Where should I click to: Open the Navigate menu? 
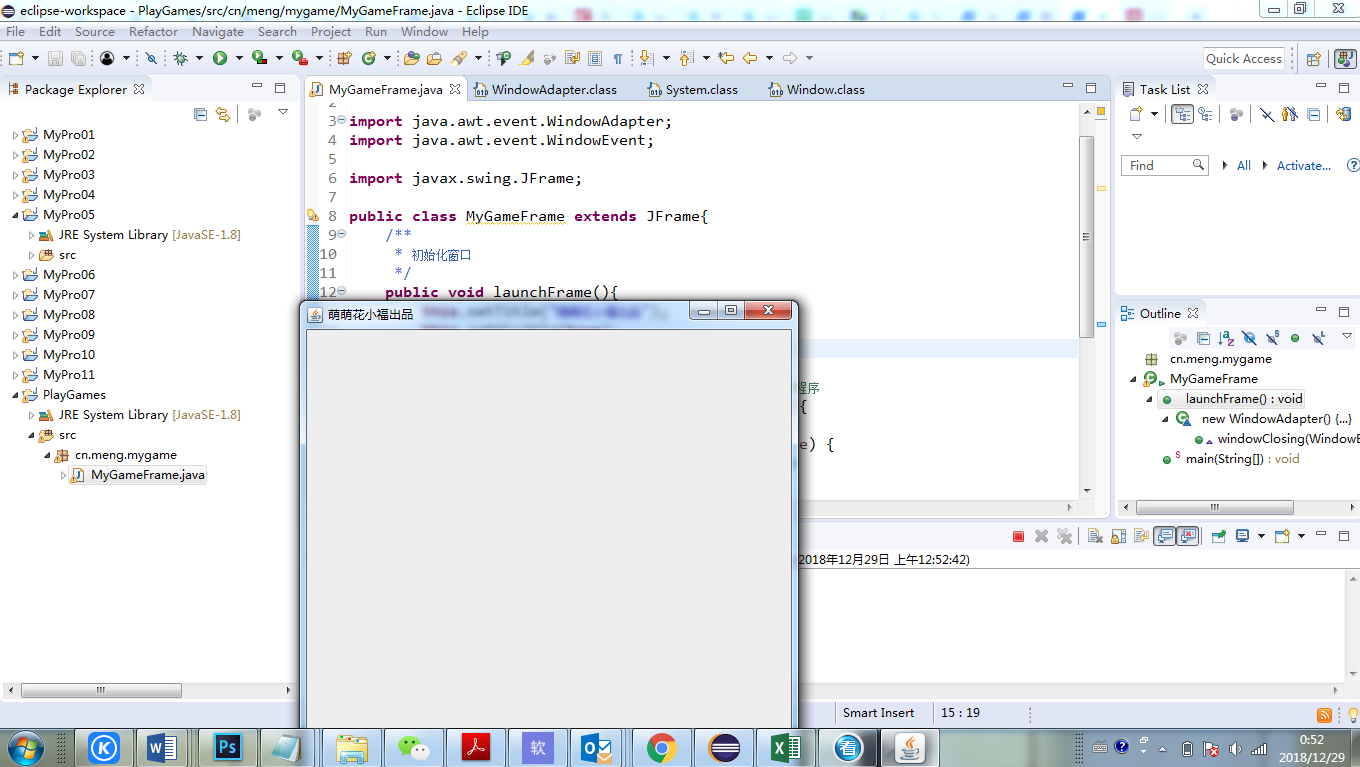tap(218, 31)
